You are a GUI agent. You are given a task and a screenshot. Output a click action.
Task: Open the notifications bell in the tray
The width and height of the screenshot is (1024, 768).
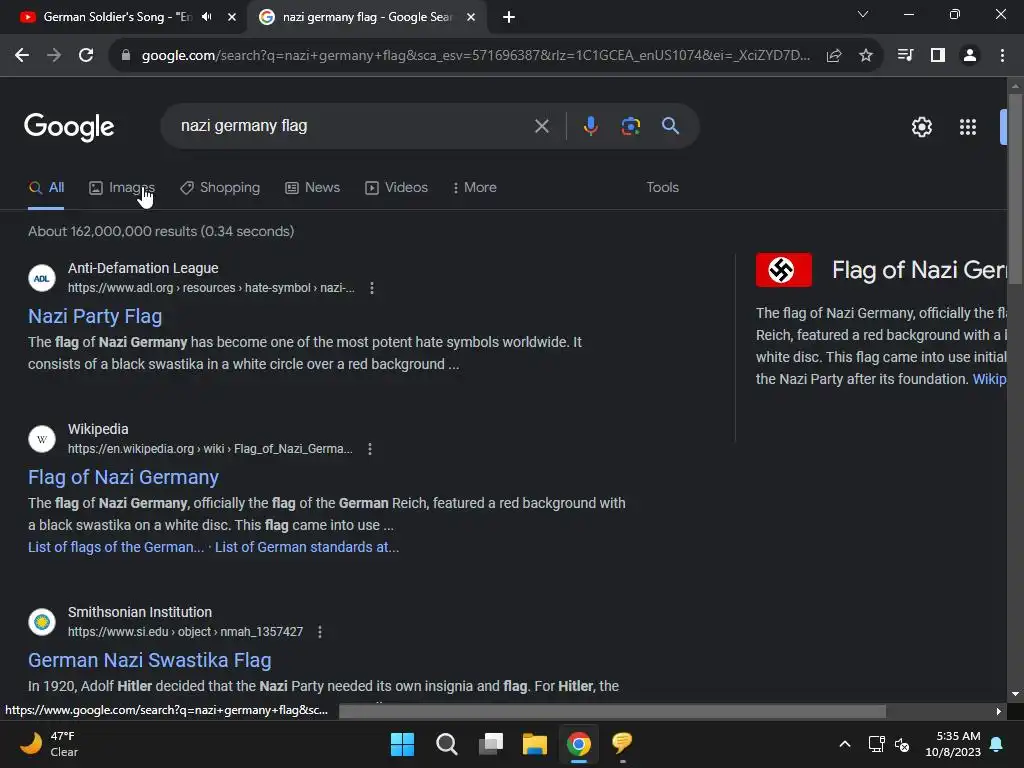tap(997, 744)
